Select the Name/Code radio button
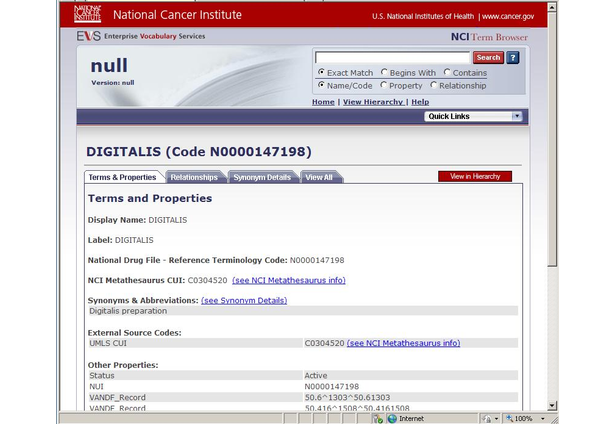Image resolution: width=615 pixels, height=424 pixels. tap(321, 85)
